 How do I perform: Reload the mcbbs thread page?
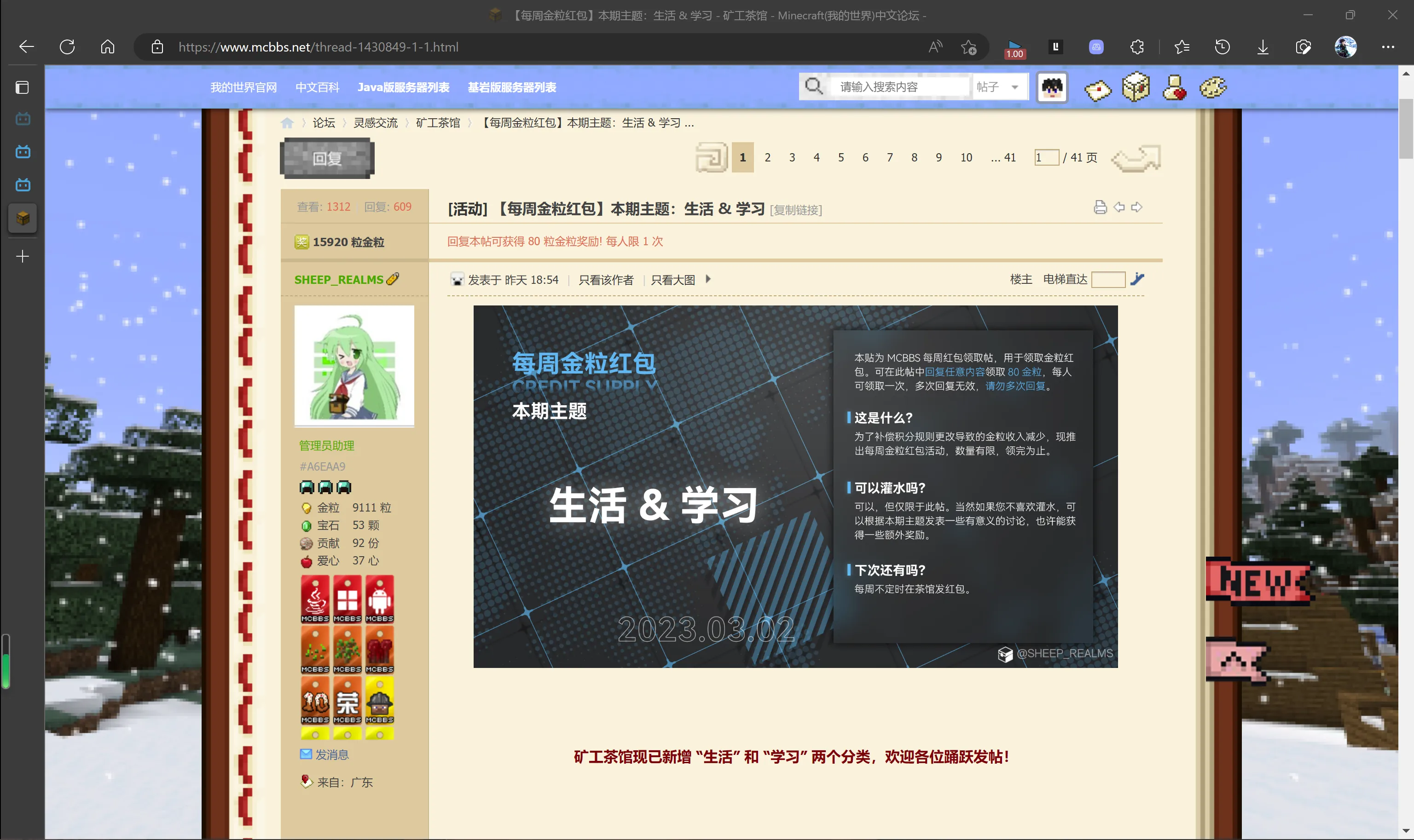click(x=67, y=46)
